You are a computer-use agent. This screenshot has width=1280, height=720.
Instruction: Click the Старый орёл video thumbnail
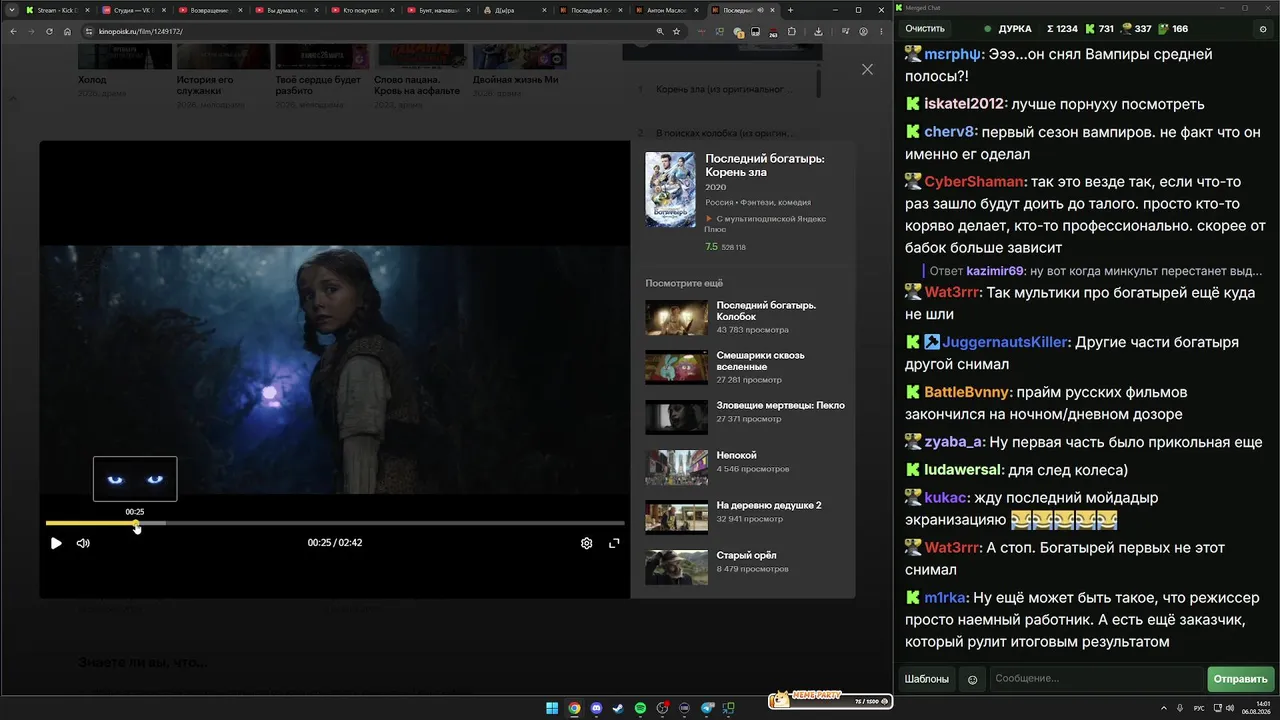[676, 567]
